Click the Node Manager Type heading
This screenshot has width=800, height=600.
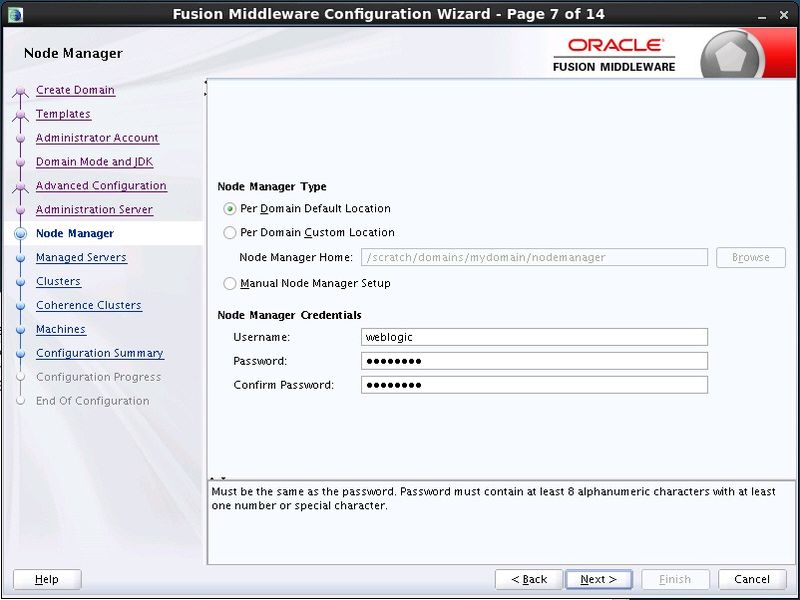pos(272,187)
